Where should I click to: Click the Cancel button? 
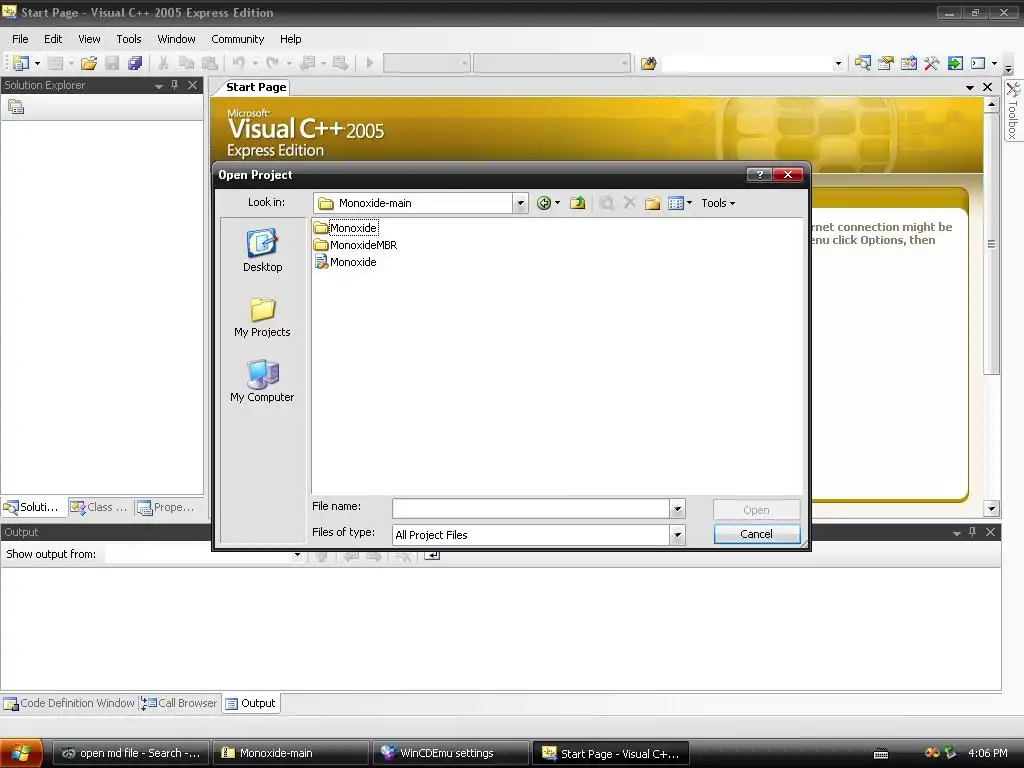756,534
